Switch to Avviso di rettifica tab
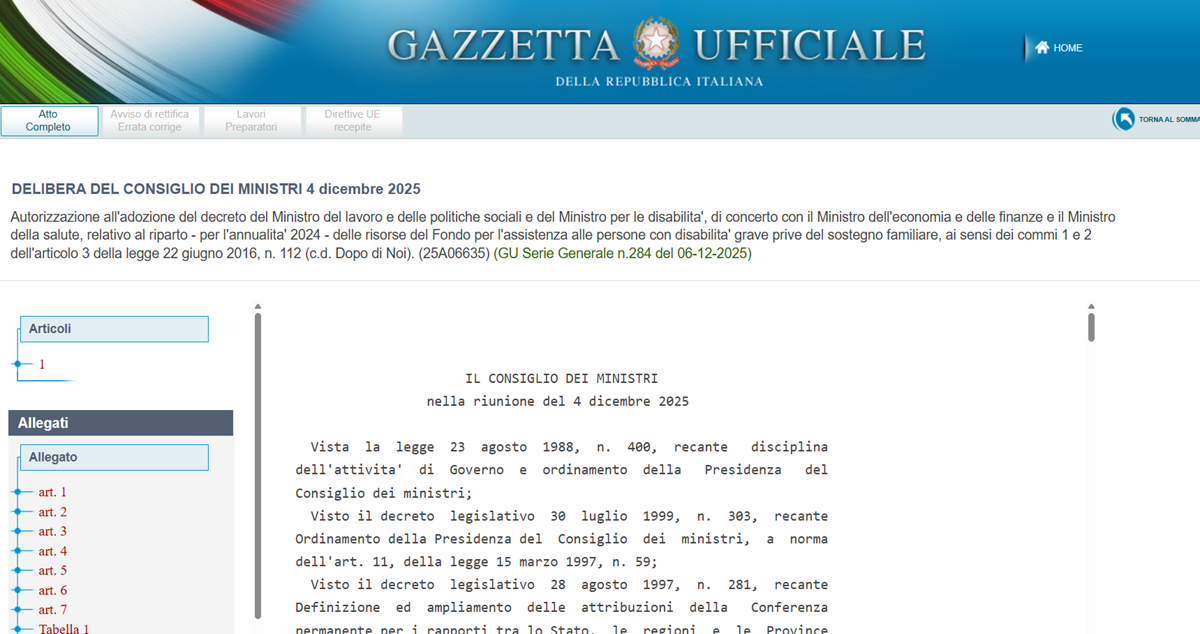The height and width of the screenshot is (634, 1200). [149, 121]
